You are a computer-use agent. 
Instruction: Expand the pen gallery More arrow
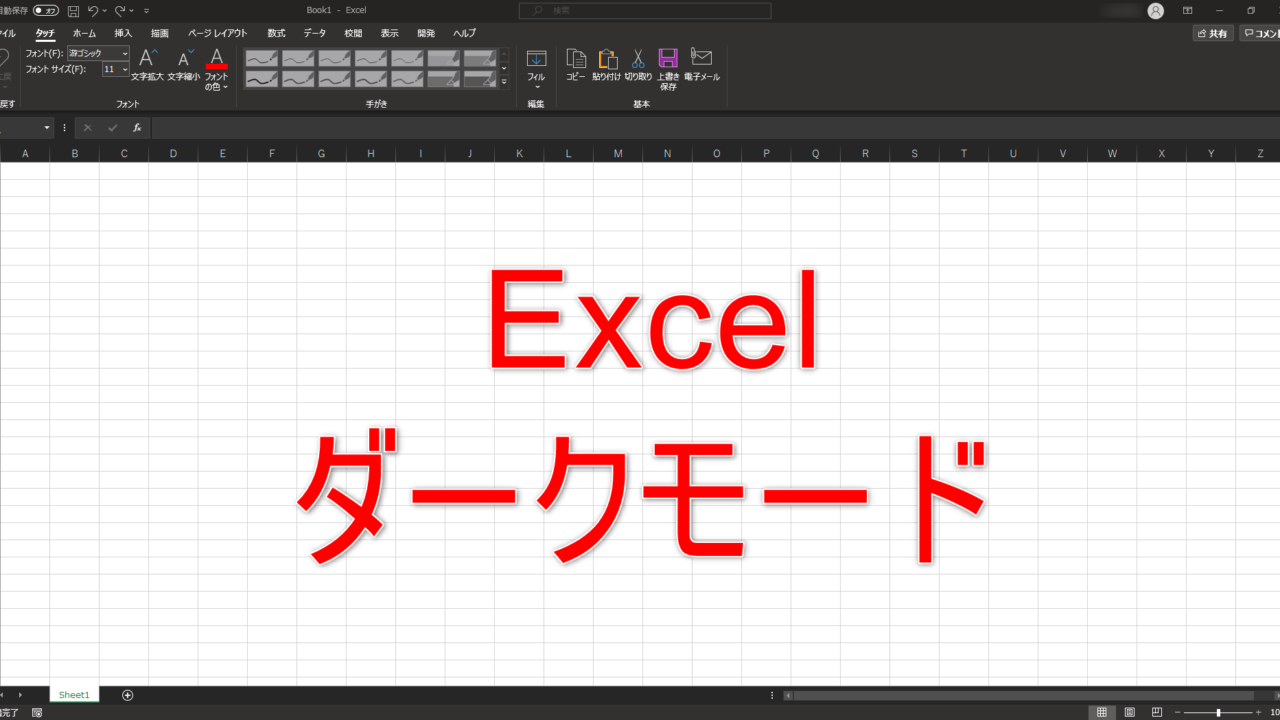(504, 81)
